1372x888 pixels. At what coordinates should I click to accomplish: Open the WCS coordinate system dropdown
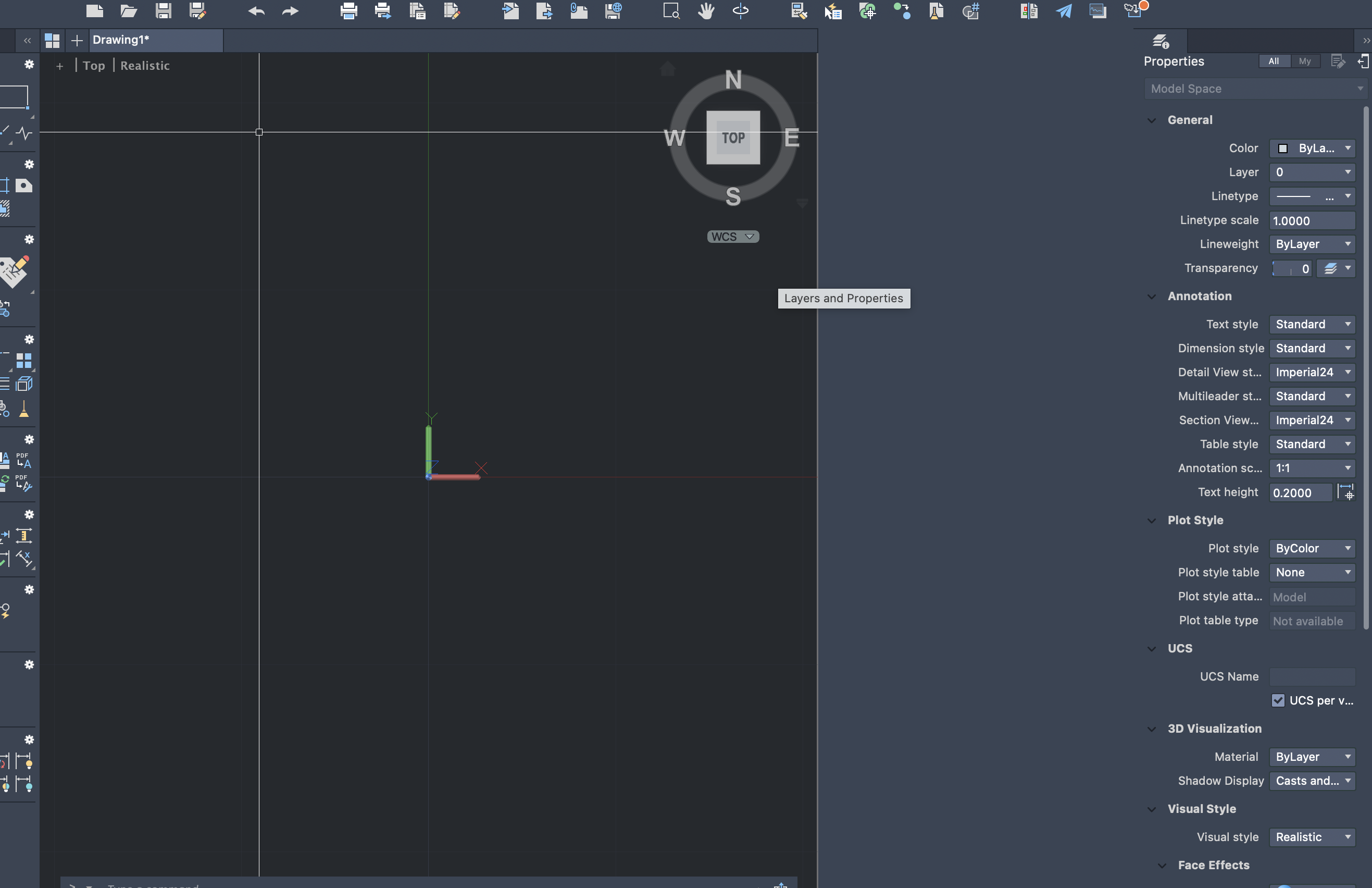[x=733, y=237]
